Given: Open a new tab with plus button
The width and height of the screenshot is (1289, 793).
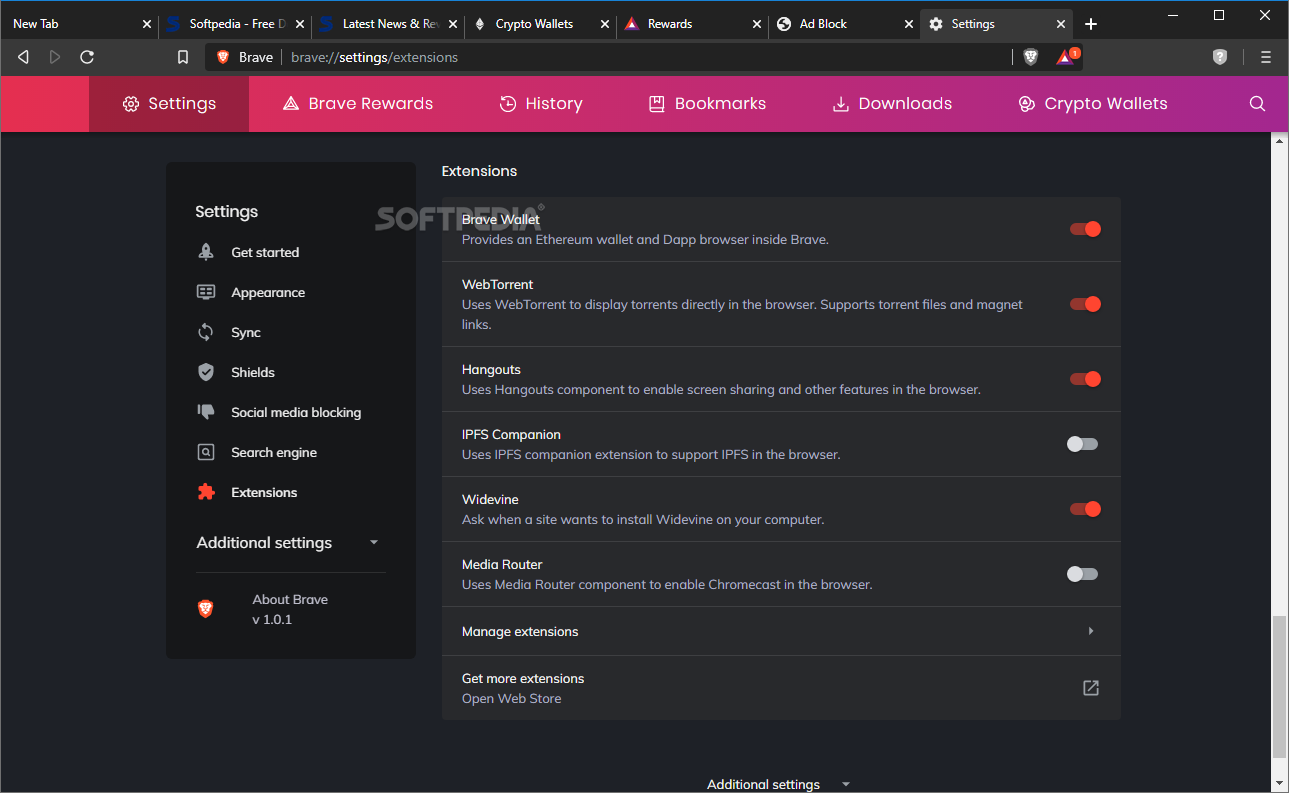Looking at the screenshot, I should tap(1091, 24).
